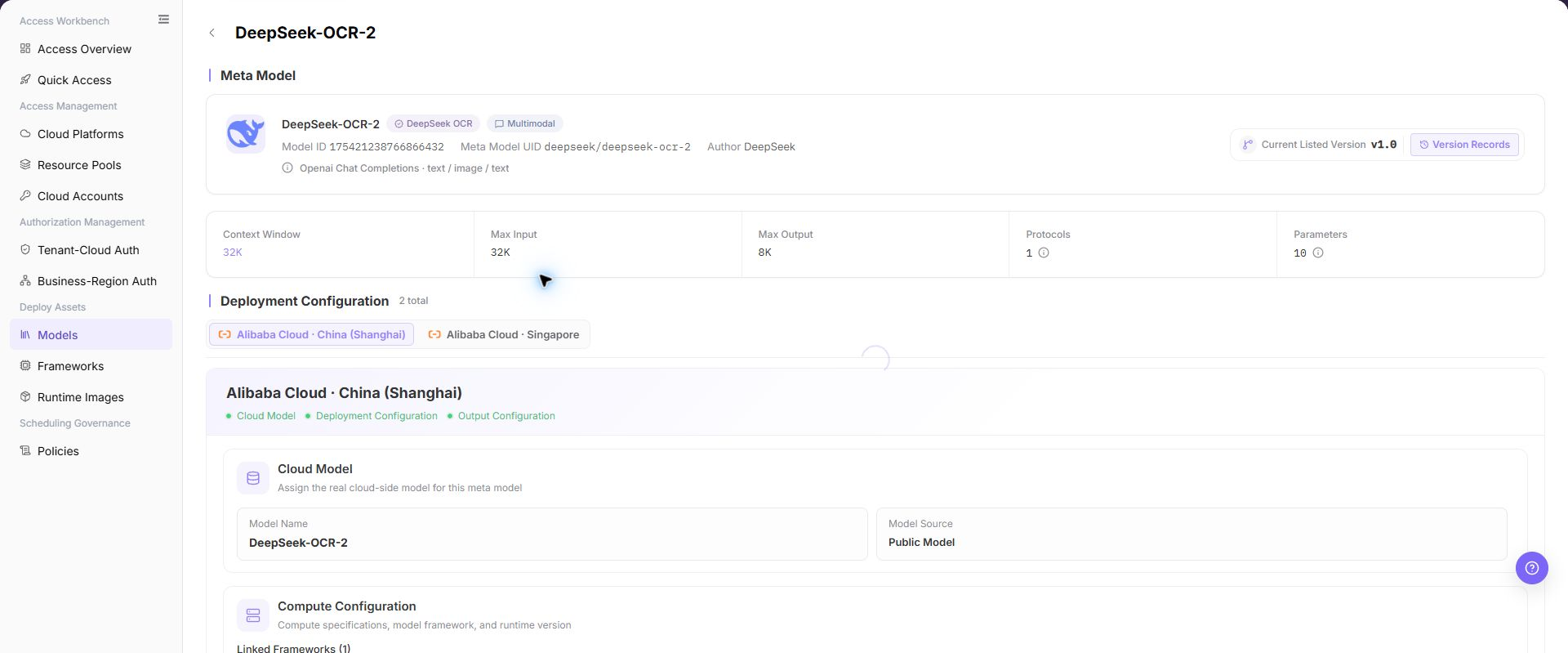Click the Runtime Images cube icon

(x=25, y=396)
